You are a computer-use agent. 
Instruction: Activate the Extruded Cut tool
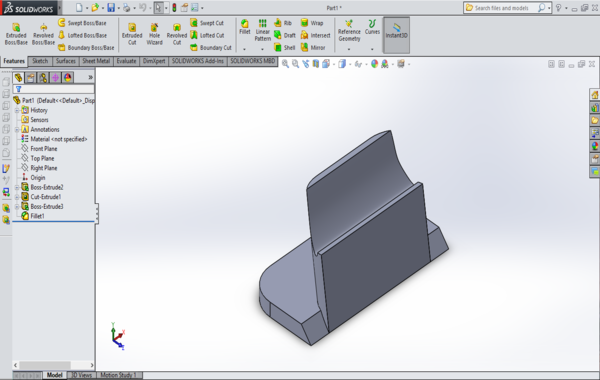132,34
